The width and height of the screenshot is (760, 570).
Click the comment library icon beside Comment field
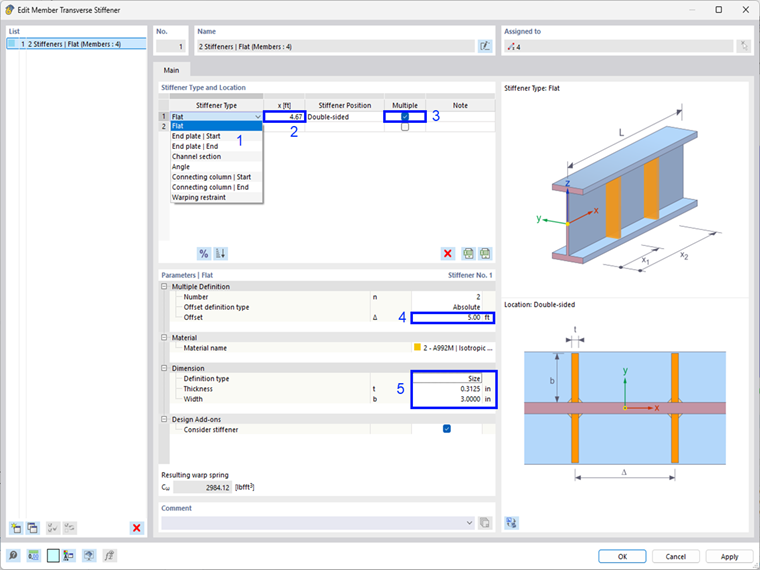point(484,523)
